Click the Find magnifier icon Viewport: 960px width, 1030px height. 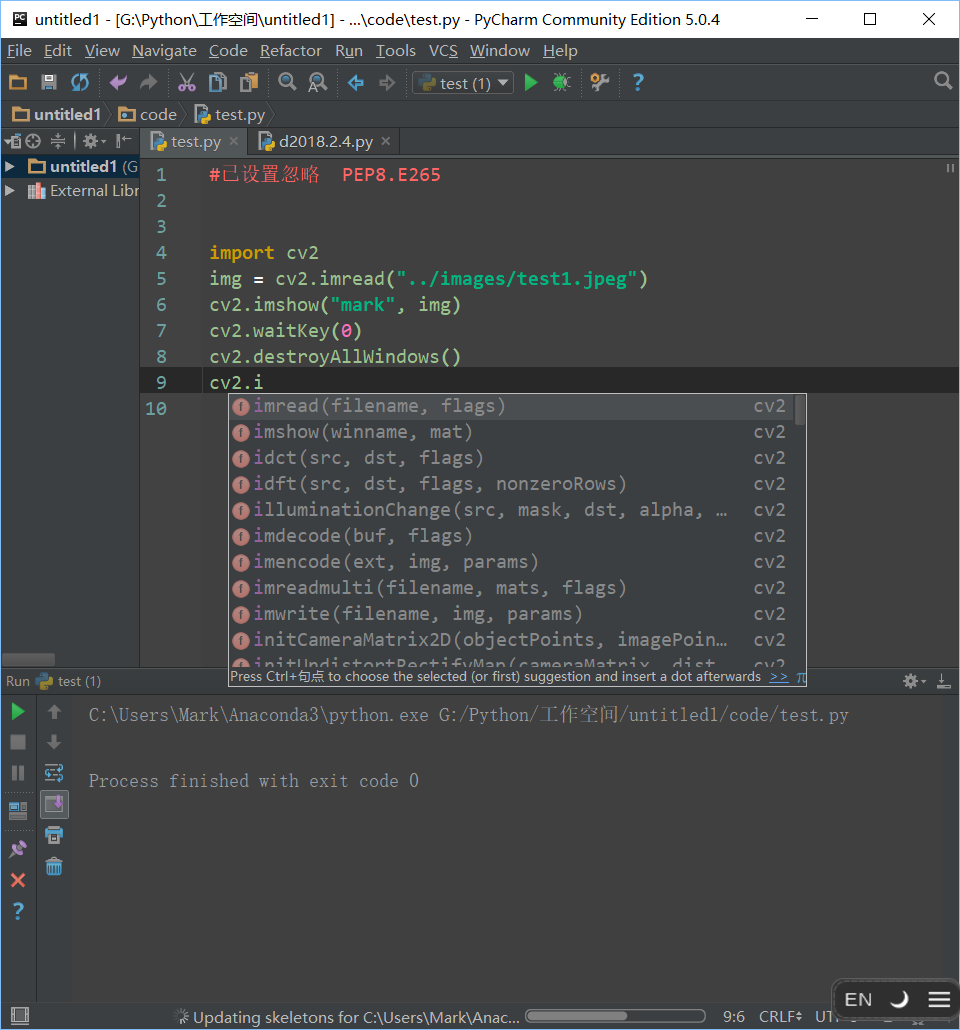pos(286,83)
